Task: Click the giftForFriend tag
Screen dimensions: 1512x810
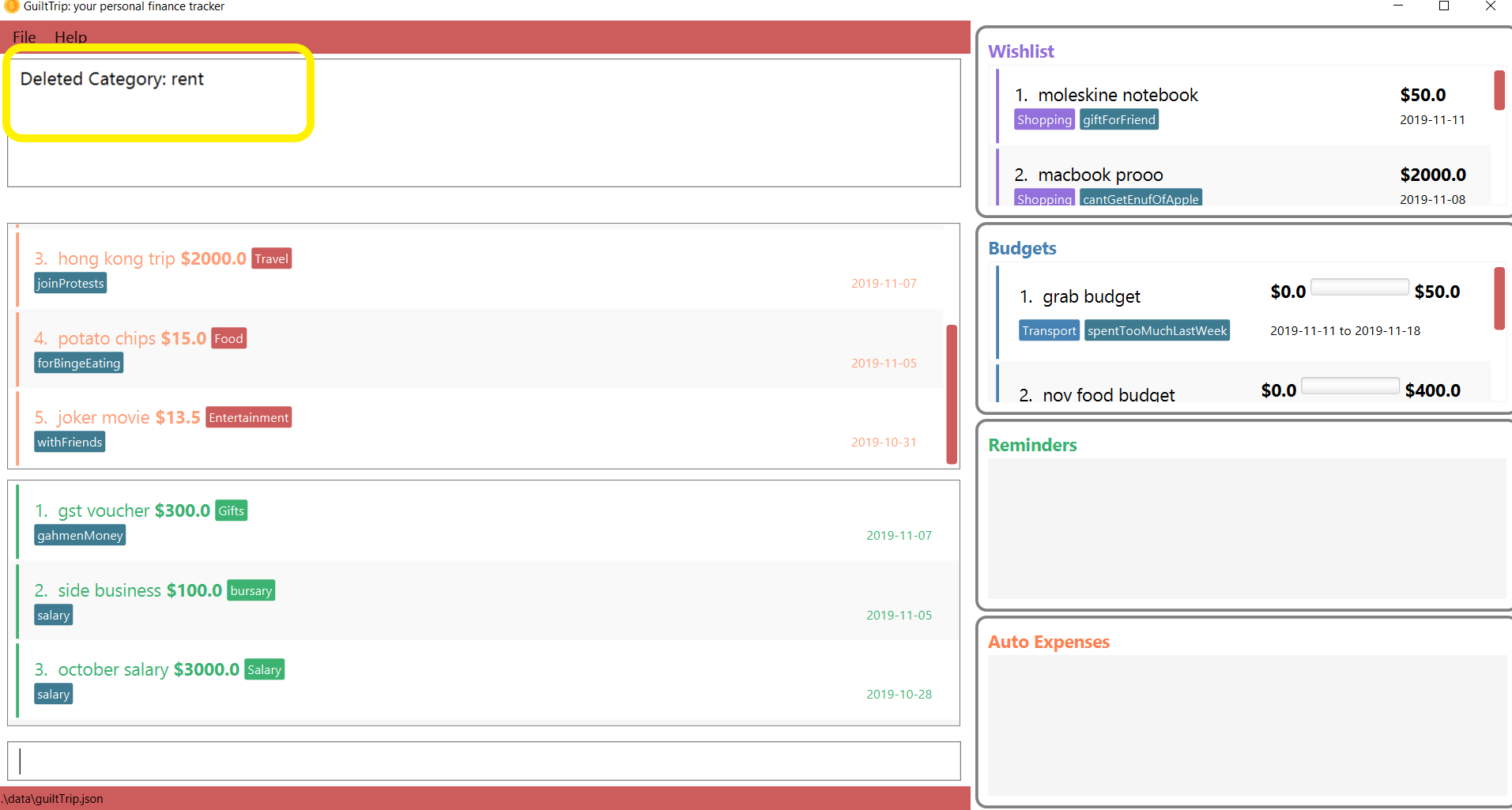Action: click(1118, 119)
